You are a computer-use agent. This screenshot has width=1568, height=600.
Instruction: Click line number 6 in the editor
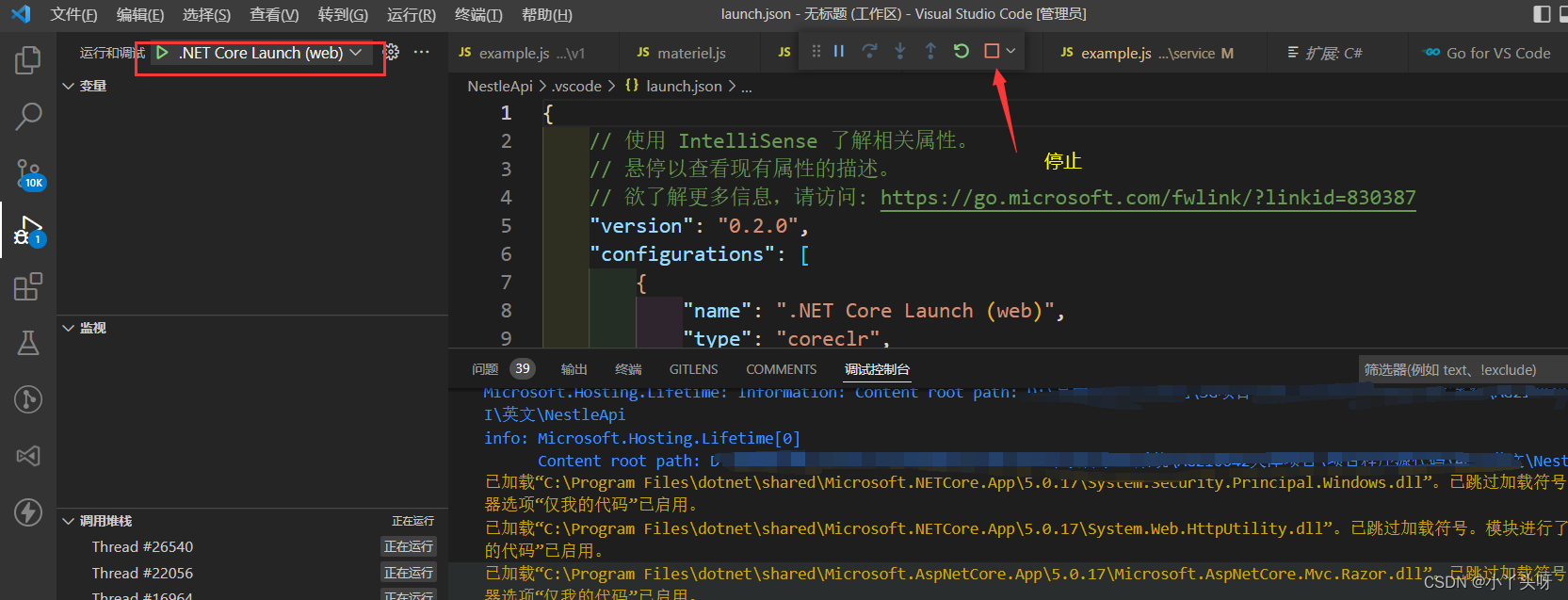click(506, 254)
